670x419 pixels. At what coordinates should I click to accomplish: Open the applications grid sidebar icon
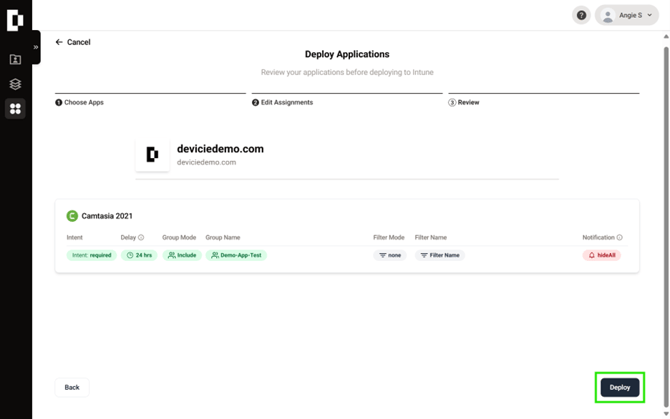pos(15,108)
